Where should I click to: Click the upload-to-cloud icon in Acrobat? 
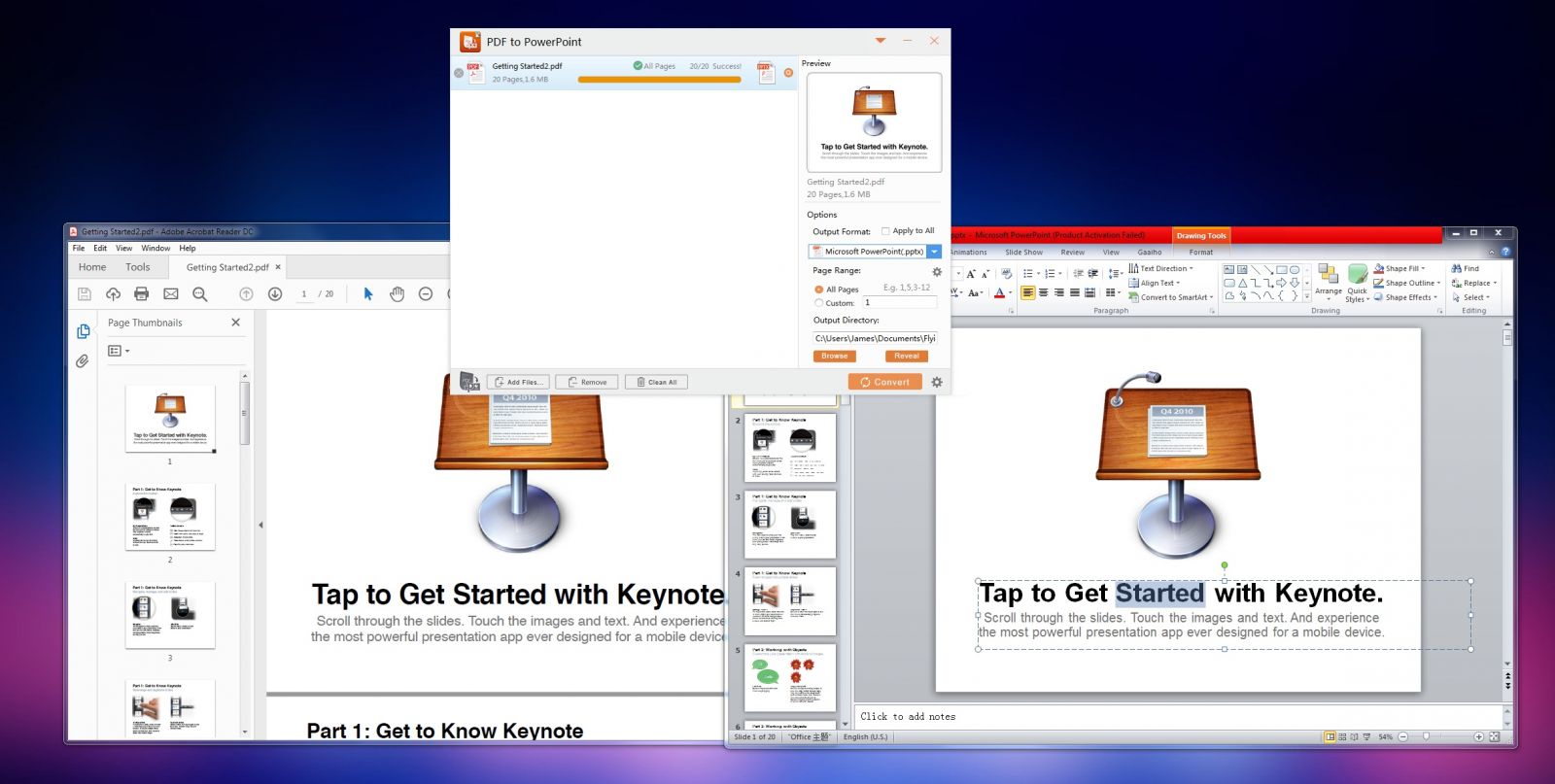point(113,293)
